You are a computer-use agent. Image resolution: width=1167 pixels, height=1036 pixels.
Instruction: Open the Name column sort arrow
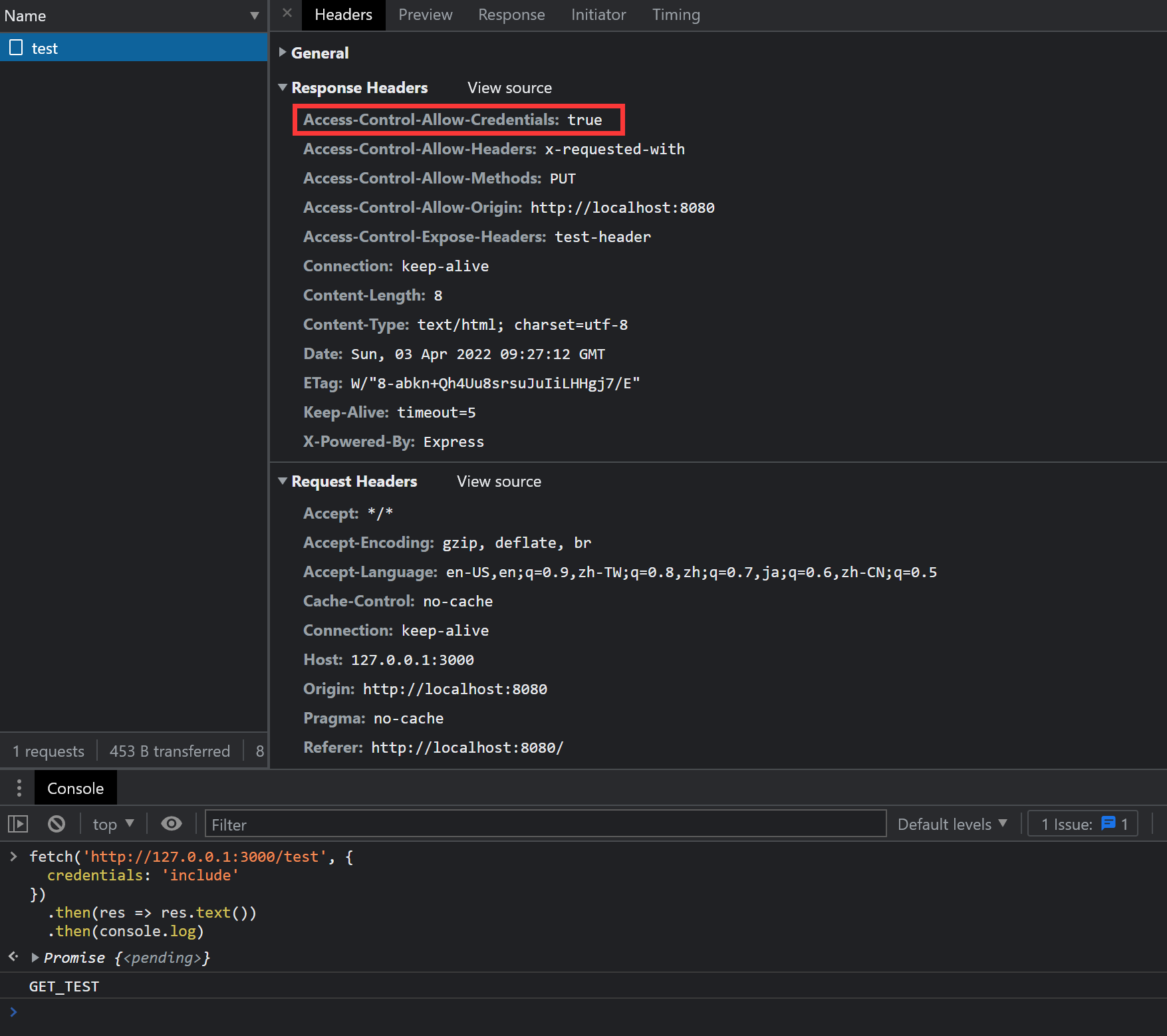[254, 16]
